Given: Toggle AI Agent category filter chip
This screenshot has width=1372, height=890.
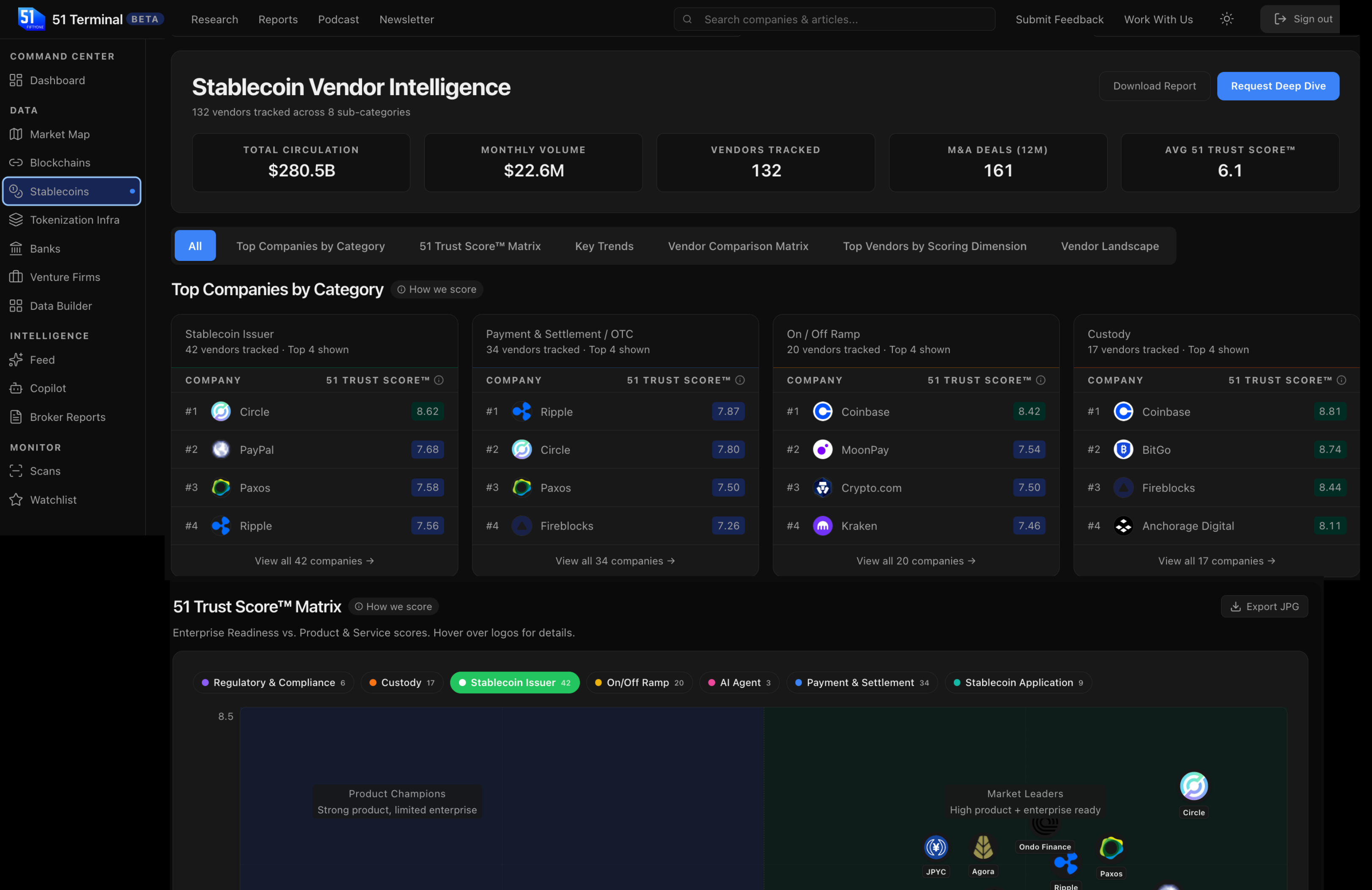Looking at the screenshot, I should click(740, 682).
